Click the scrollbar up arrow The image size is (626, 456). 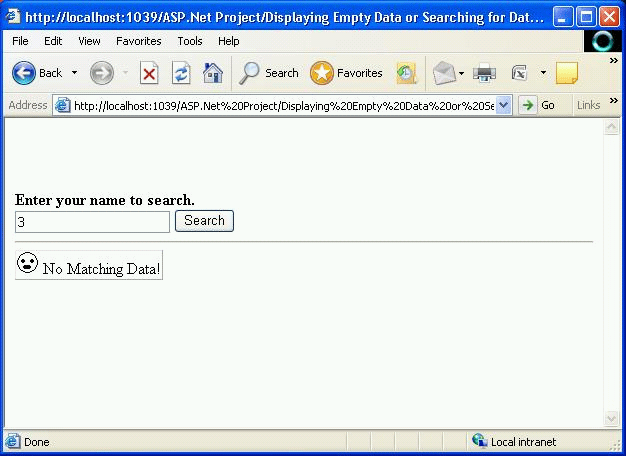611,127
